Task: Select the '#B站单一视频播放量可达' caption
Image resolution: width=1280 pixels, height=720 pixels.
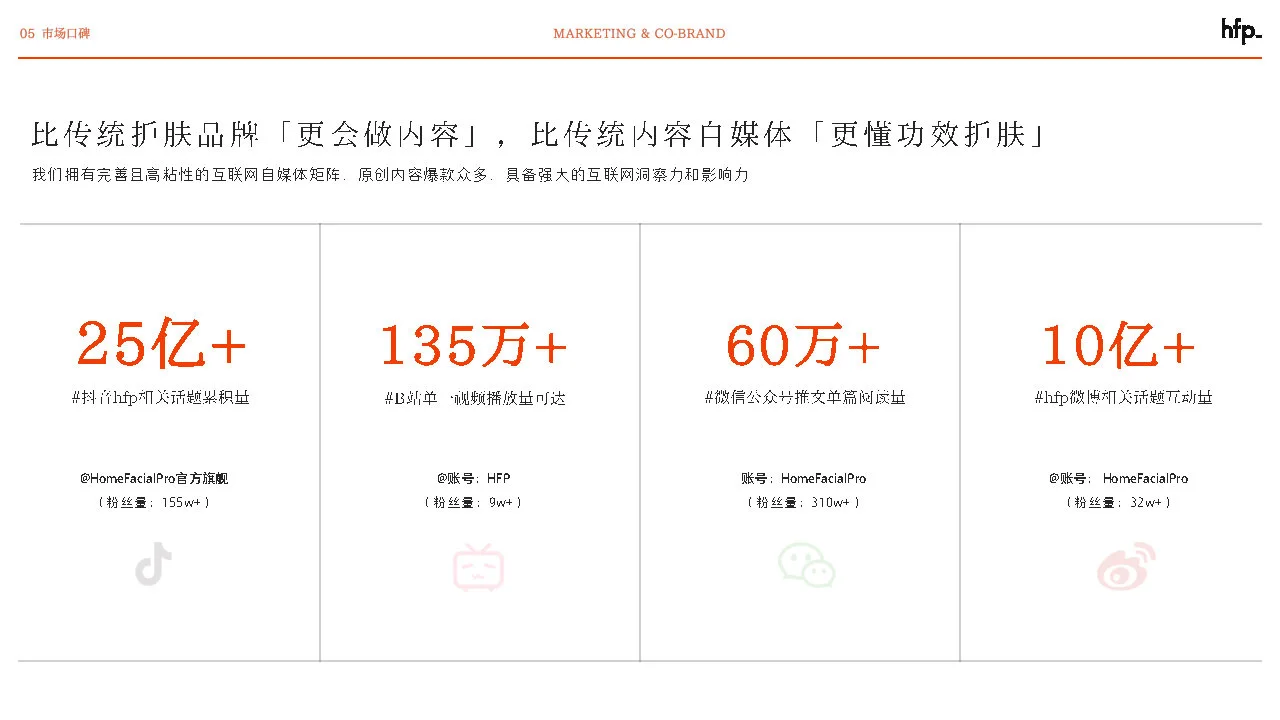Action: [x=475, y=398]
